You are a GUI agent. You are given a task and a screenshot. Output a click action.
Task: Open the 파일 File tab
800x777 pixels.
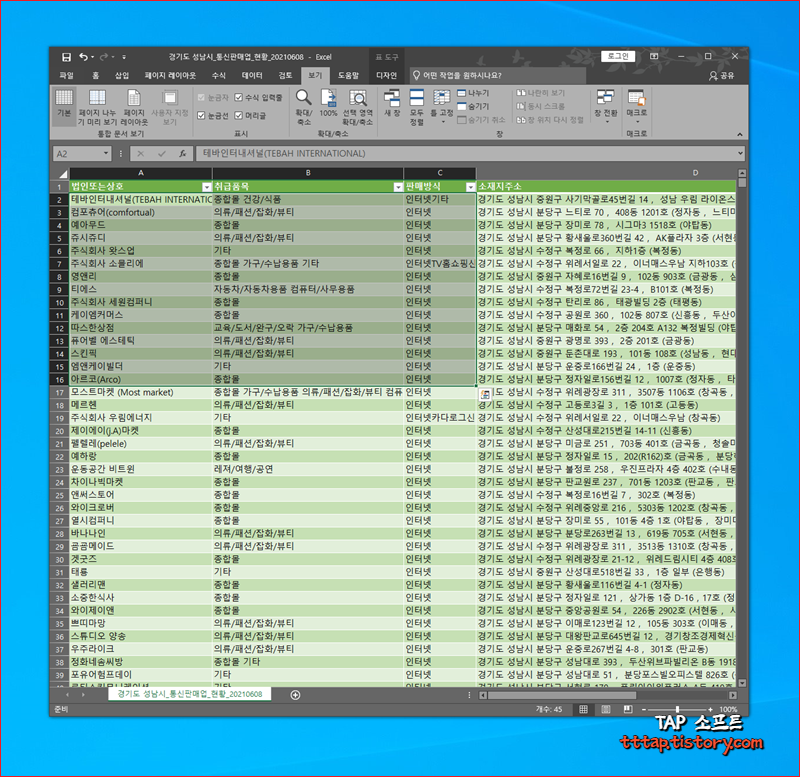click(66, 76)
